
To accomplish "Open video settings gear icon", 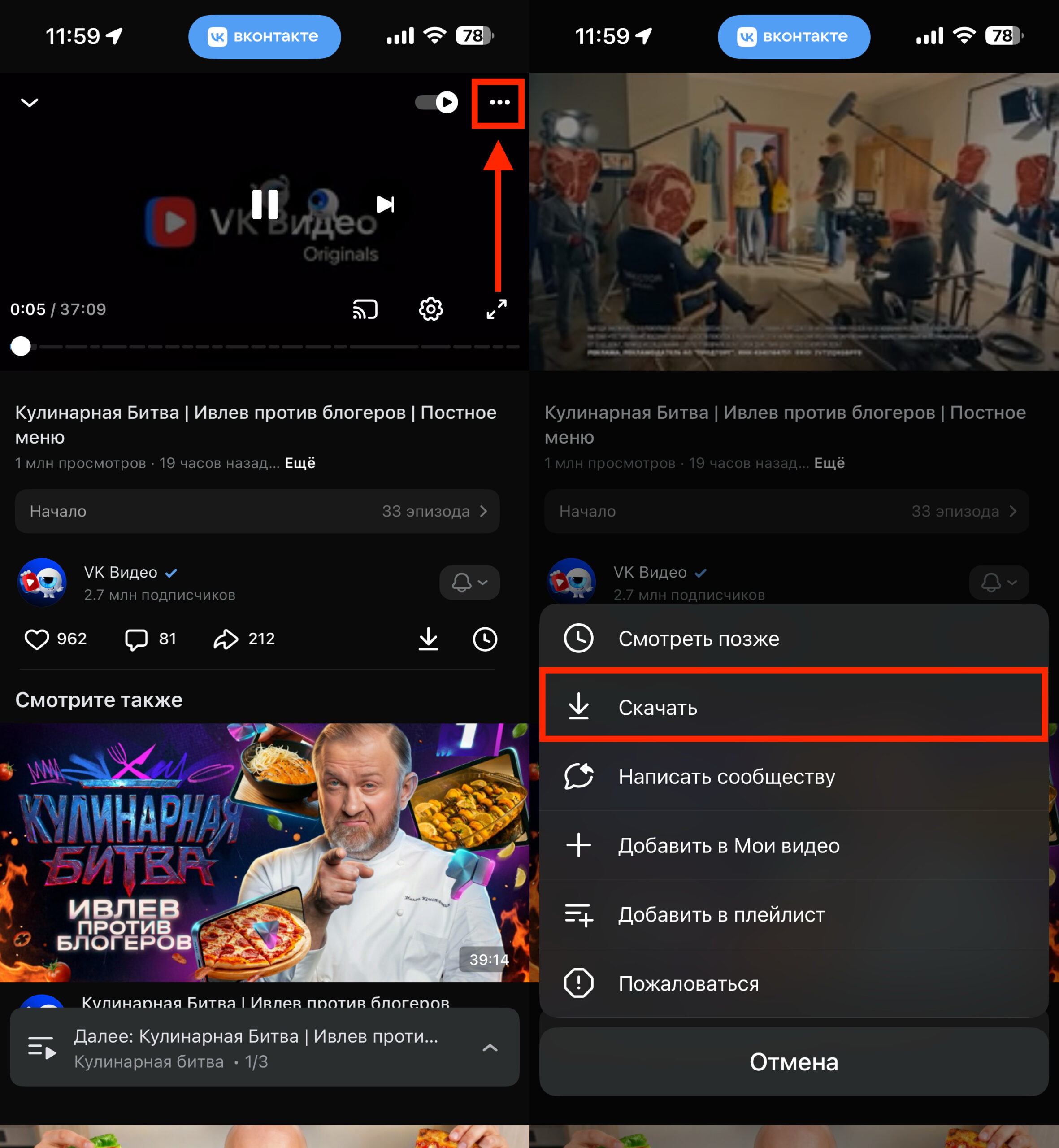I will pyautogui.click(x=430, y=309).
